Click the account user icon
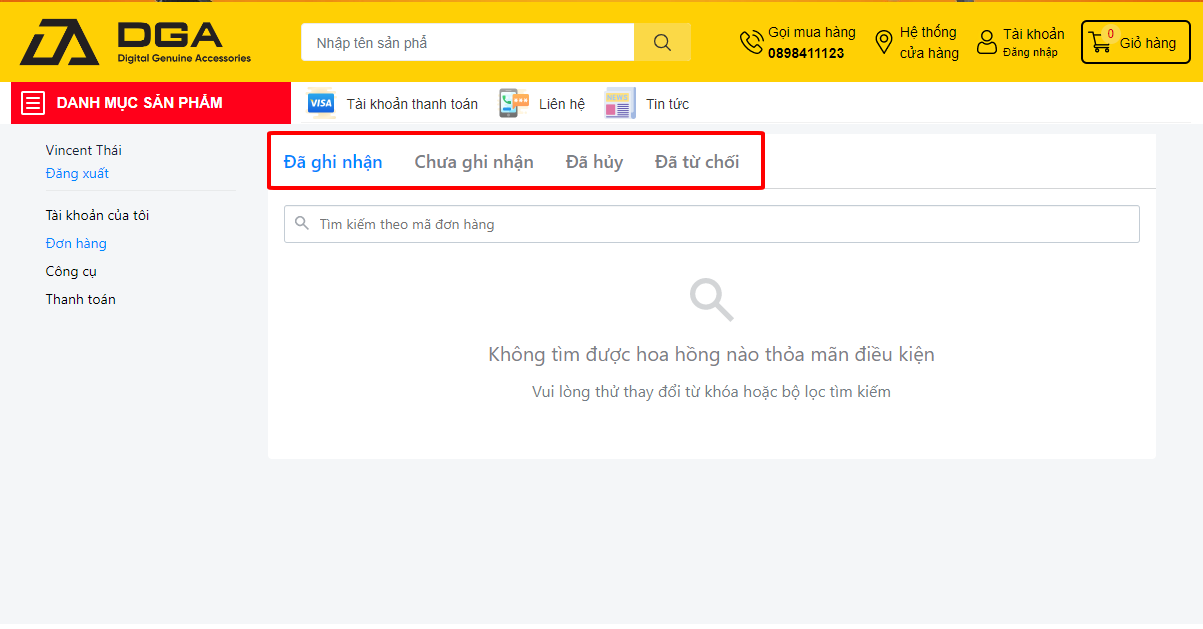The height and width of the screenshot is (629, 1203). point(987,42)
